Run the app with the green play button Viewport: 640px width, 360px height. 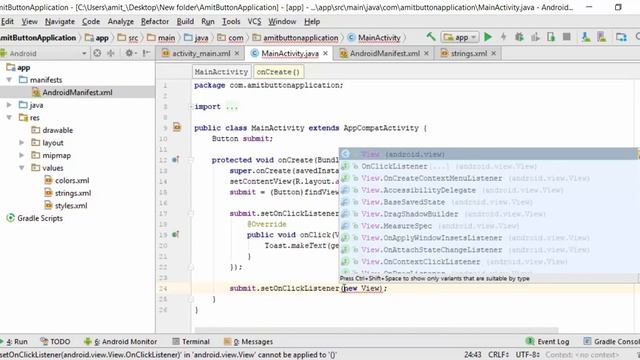coord(488,37)
